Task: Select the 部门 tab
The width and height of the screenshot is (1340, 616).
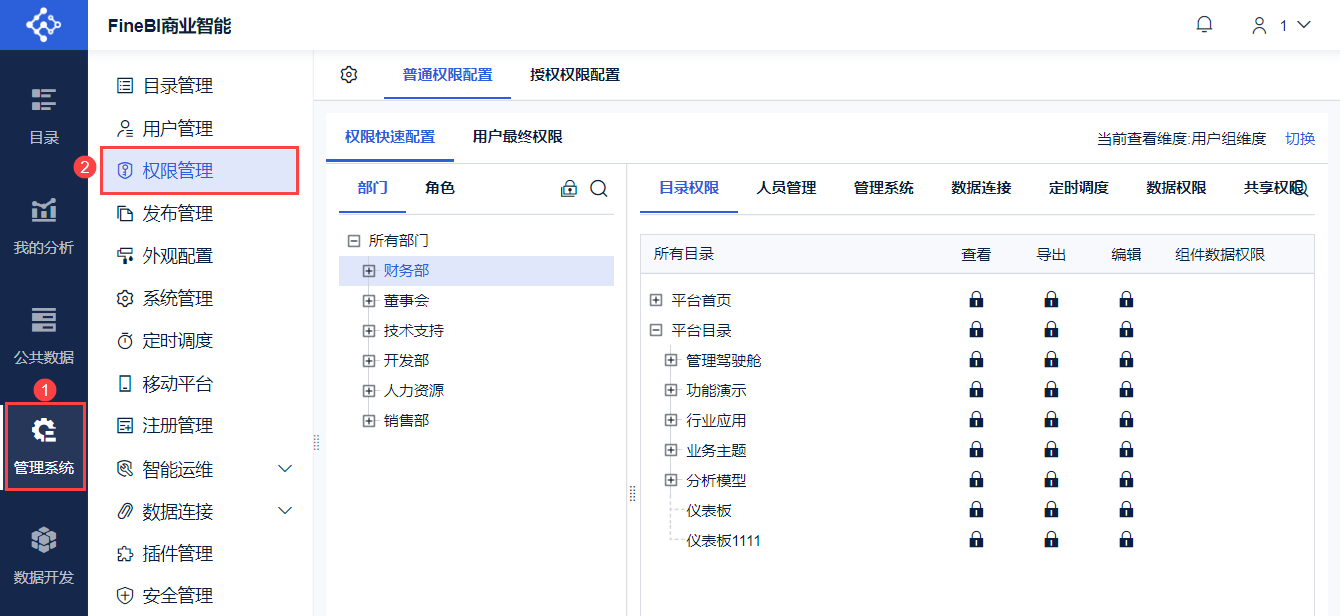Action: [372, 188]
